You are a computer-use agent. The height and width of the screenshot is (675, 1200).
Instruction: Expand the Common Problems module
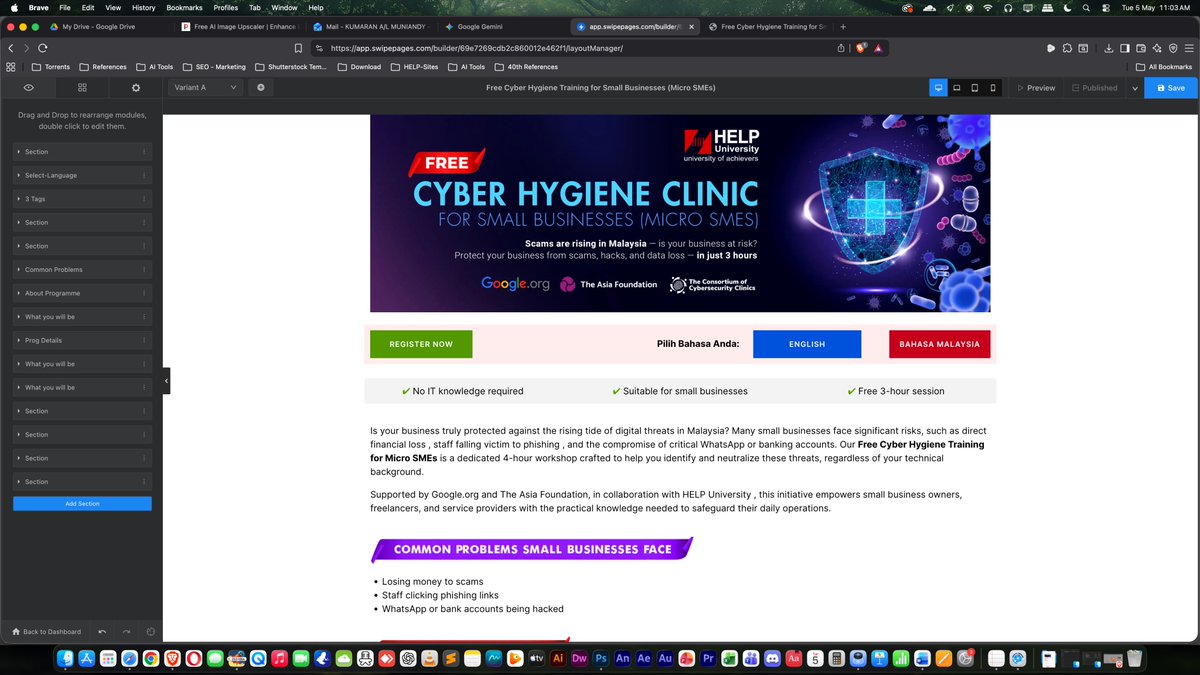pos(18,270)
